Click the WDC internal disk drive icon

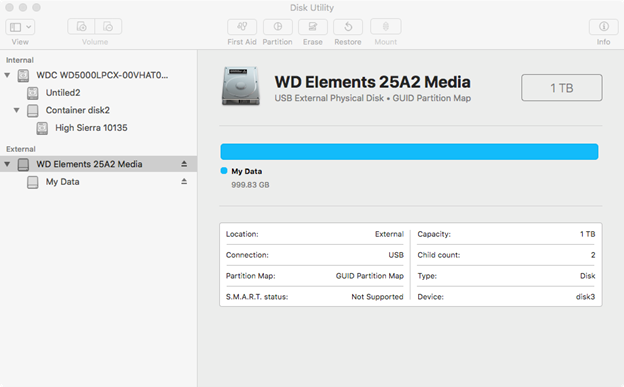click(x=23, y=75)
